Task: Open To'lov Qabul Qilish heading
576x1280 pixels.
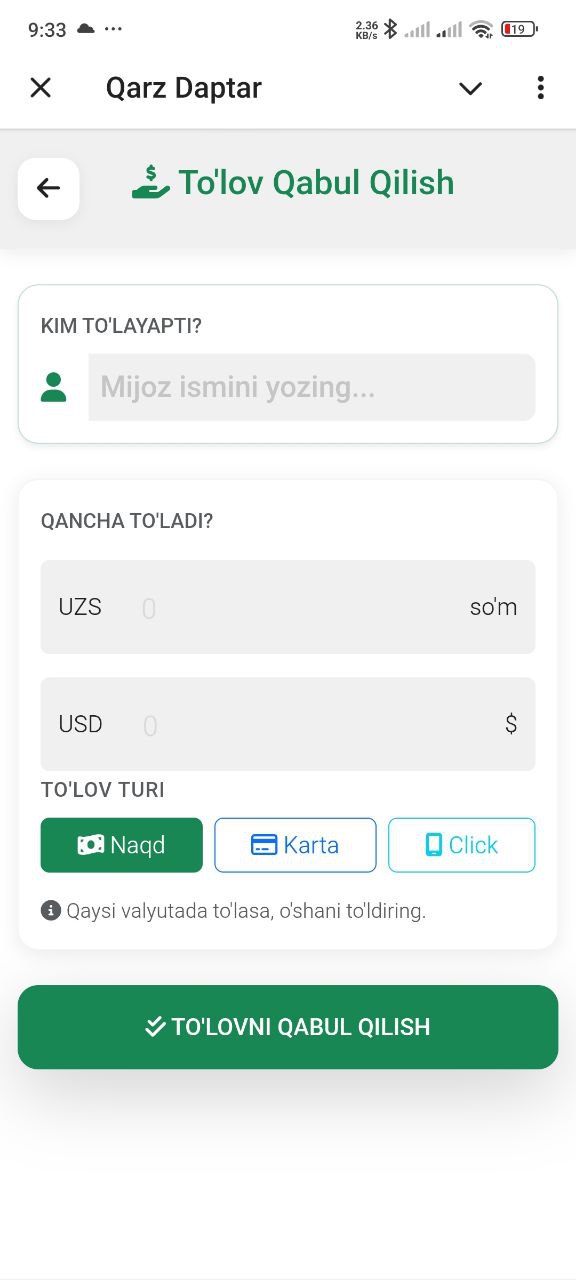Action: [316, 182]
